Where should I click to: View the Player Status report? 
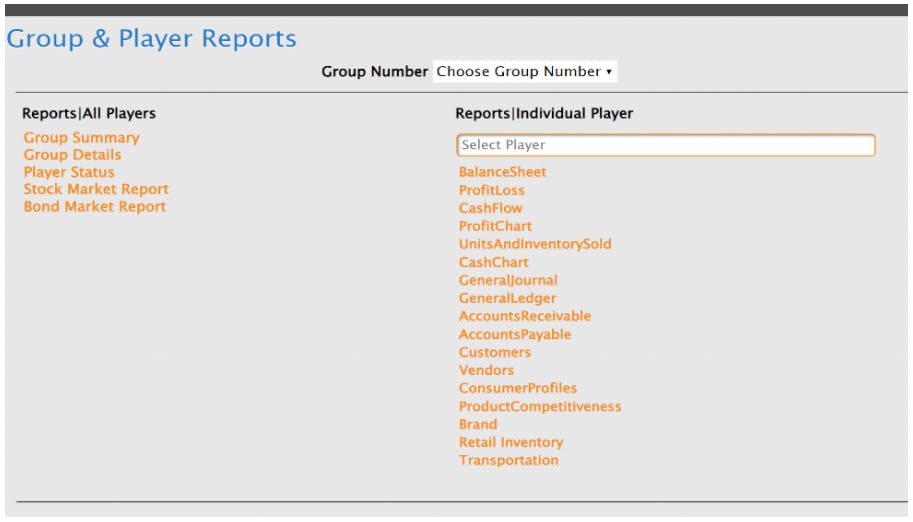69,172
